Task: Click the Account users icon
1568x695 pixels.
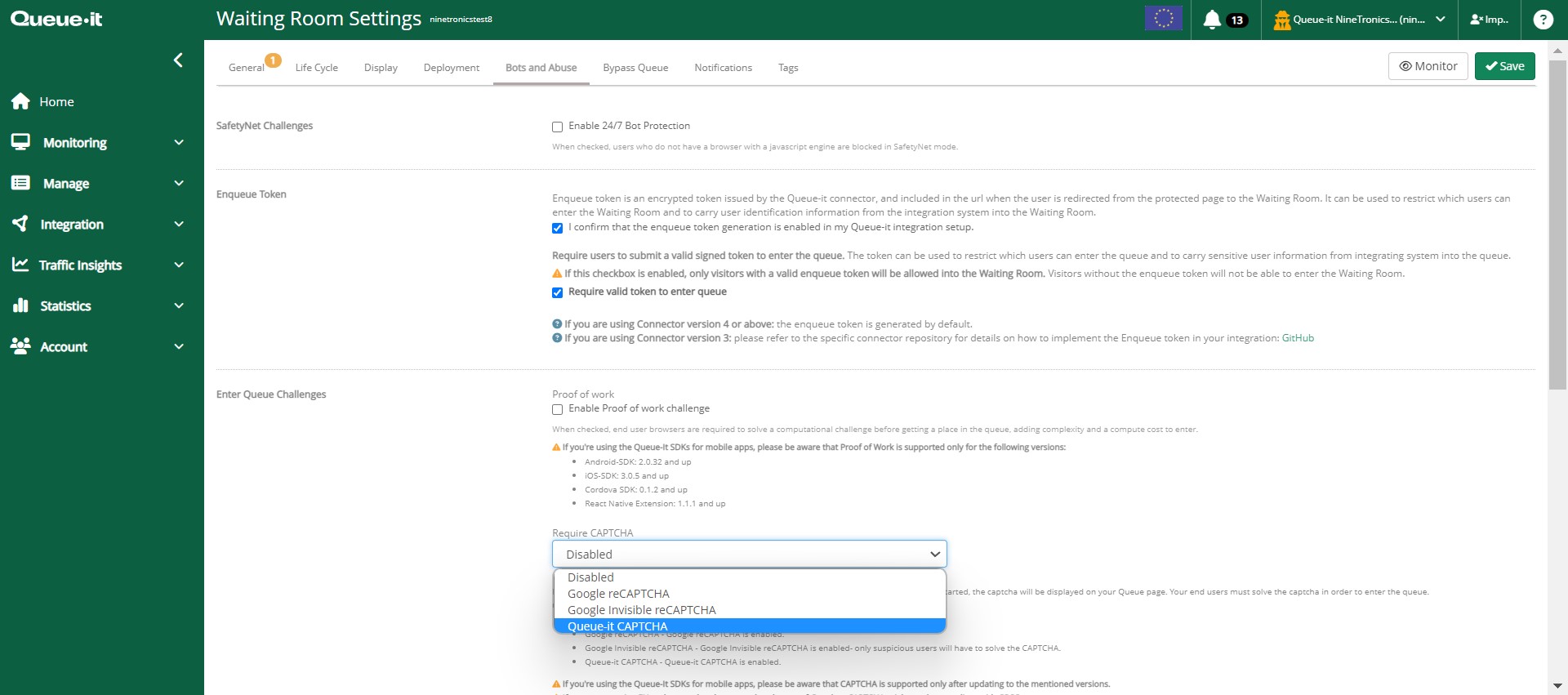Action: pos(20,346)
